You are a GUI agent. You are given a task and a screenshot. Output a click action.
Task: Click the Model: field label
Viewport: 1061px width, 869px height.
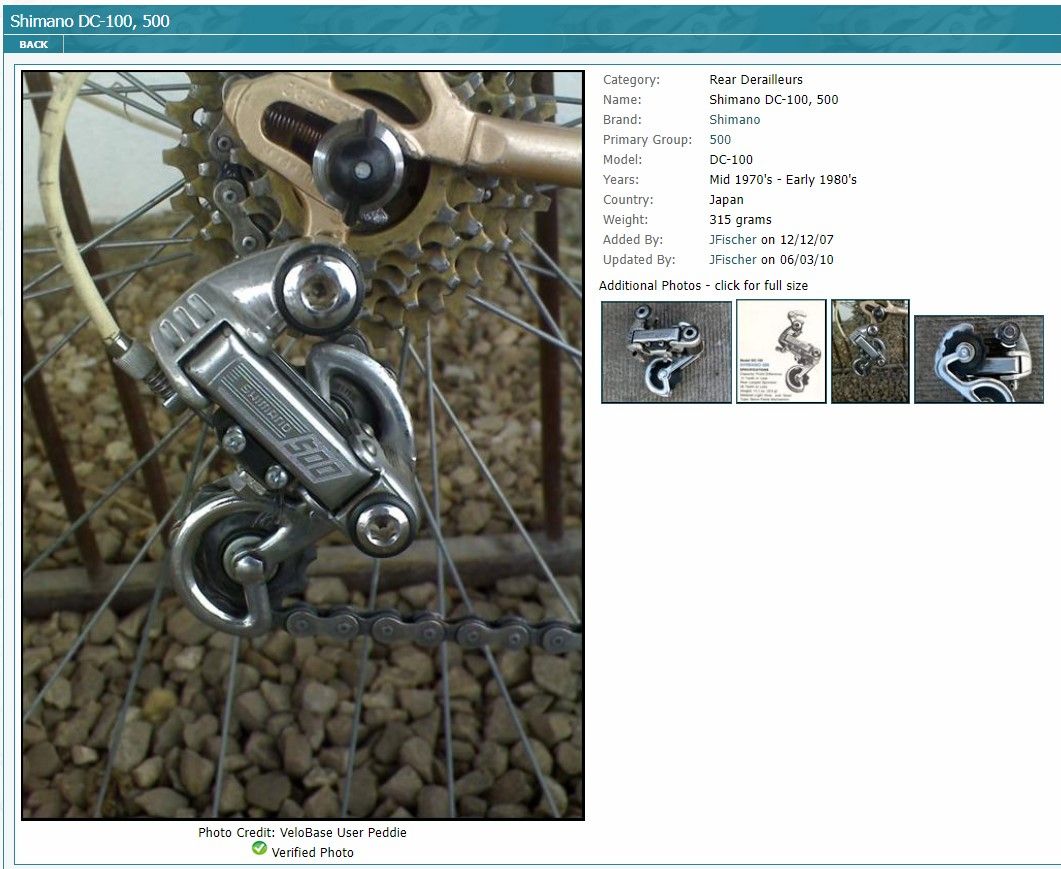623,160
